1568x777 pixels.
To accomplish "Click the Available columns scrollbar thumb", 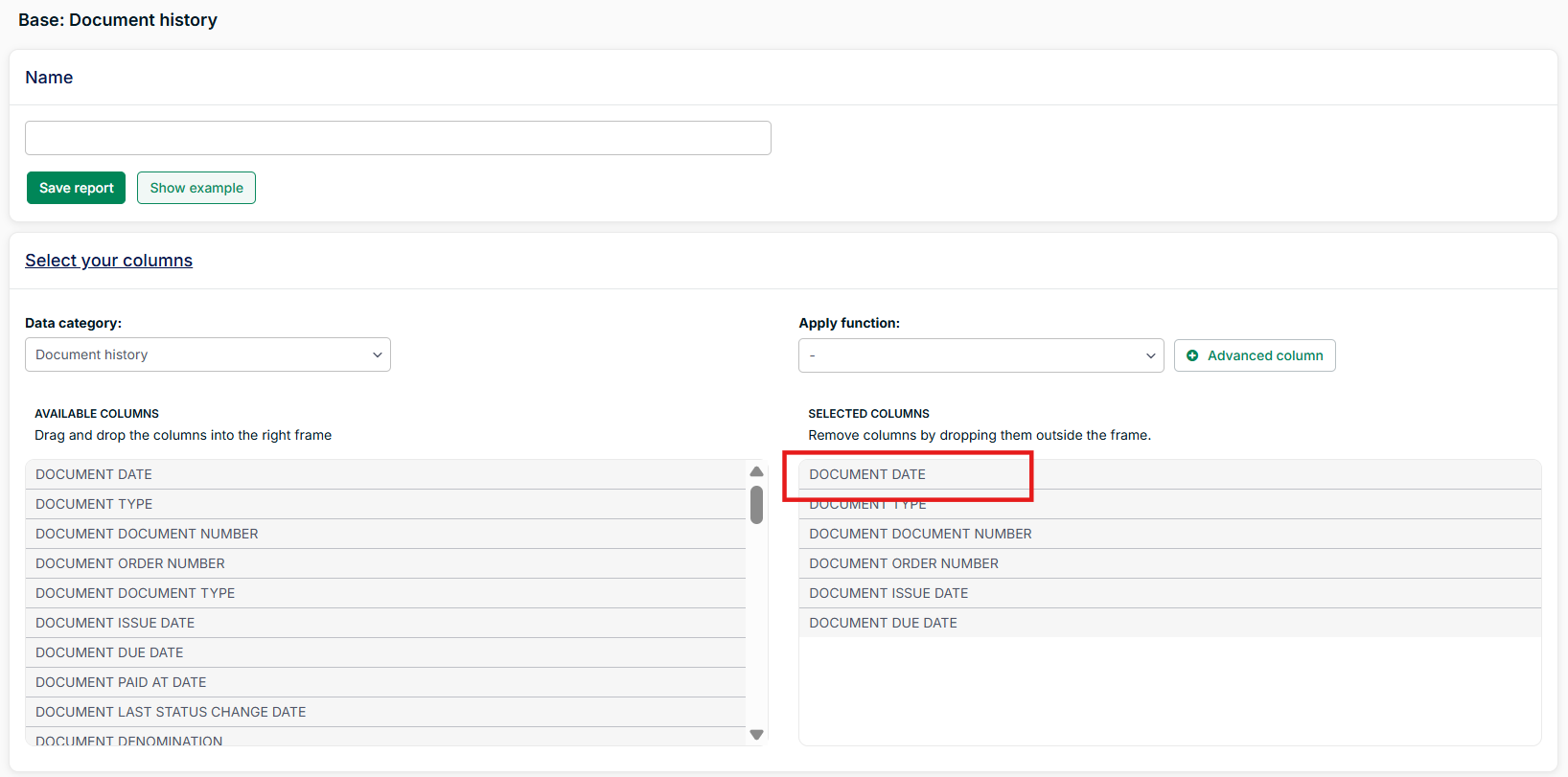I will (756, 505).
